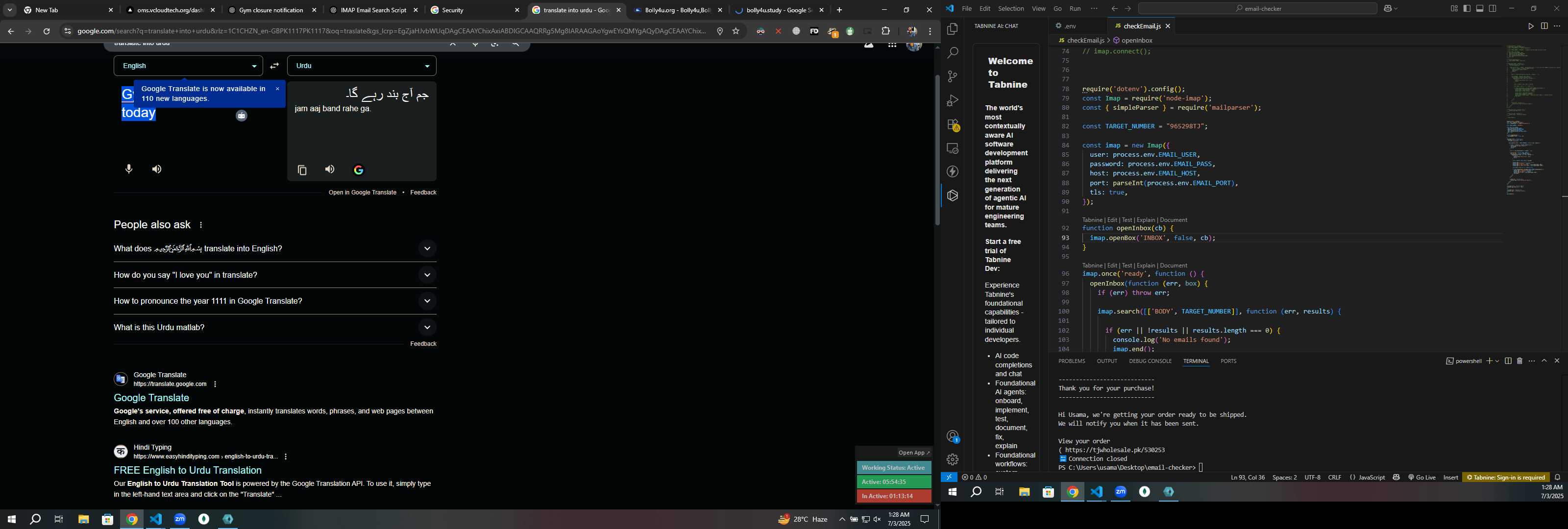The image size is (1568, 529).
Task: Switch to the .env editor tab
Action: [1071, 26]
